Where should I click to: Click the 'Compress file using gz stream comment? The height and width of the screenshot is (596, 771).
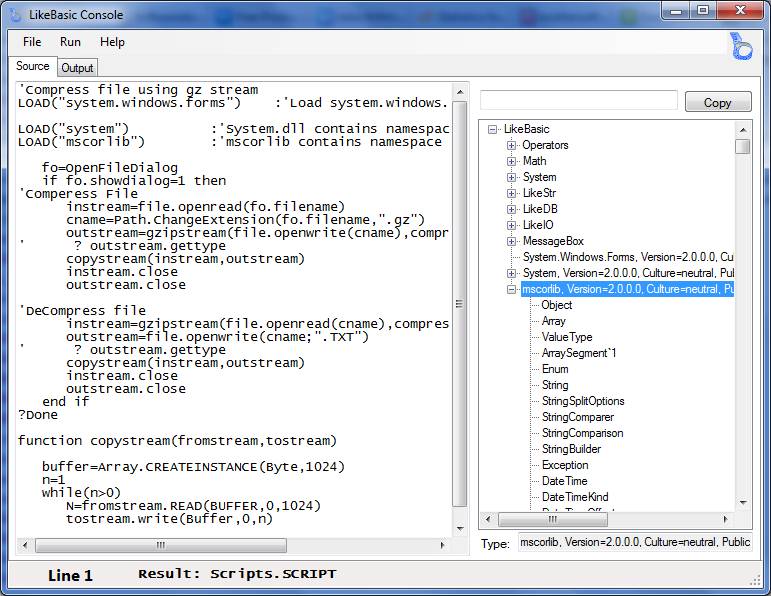(138, 89)
